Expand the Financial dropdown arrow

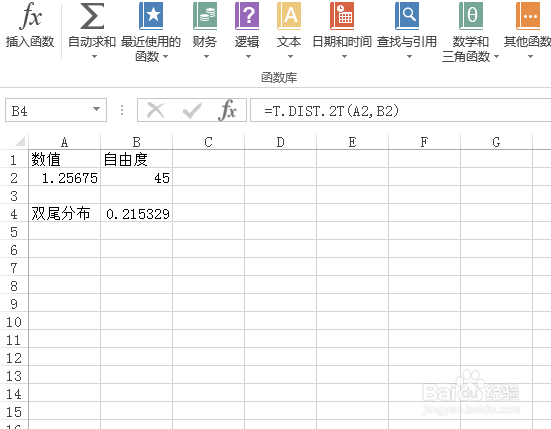(206, 56)
